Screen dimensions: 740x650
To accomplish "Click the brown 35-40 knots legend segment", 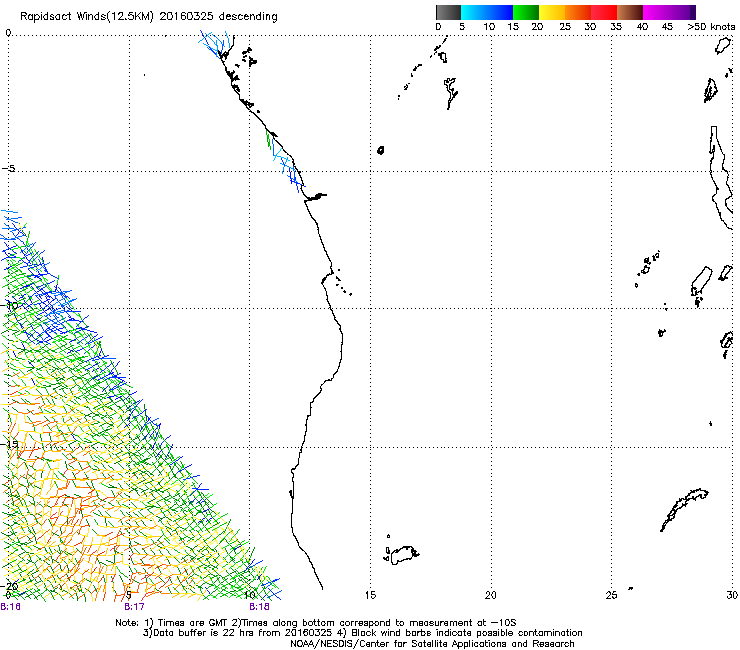I will coord(630,12).
